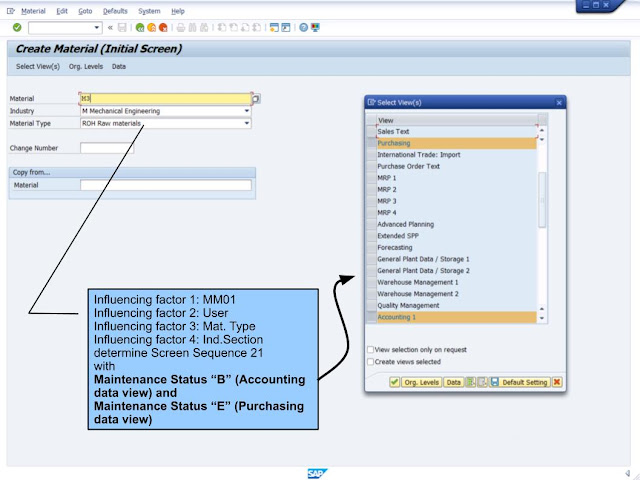Collapse the command field with the double-arrow icon
640x480 pixels.
click(110, 27)
